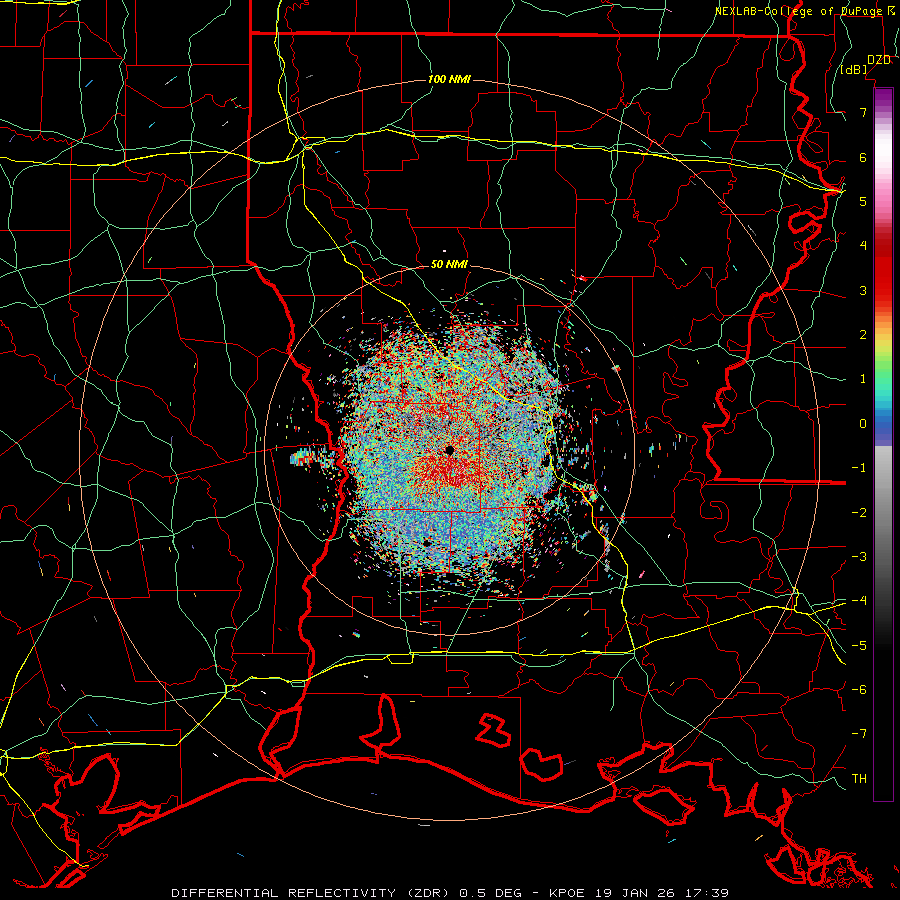The height and width of the screenshot is (900, 900).
Task: Select the 0 dB tick label on colorbar
Action: [x=863, y=424]
